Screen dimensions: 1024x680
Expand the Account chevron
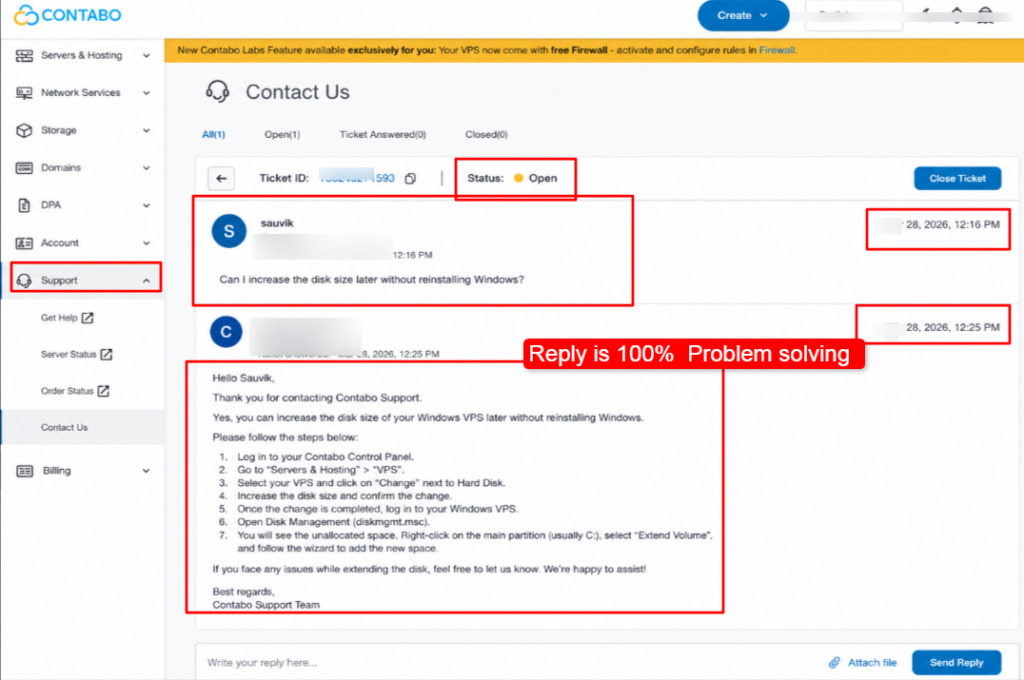(x=146, y=243)
